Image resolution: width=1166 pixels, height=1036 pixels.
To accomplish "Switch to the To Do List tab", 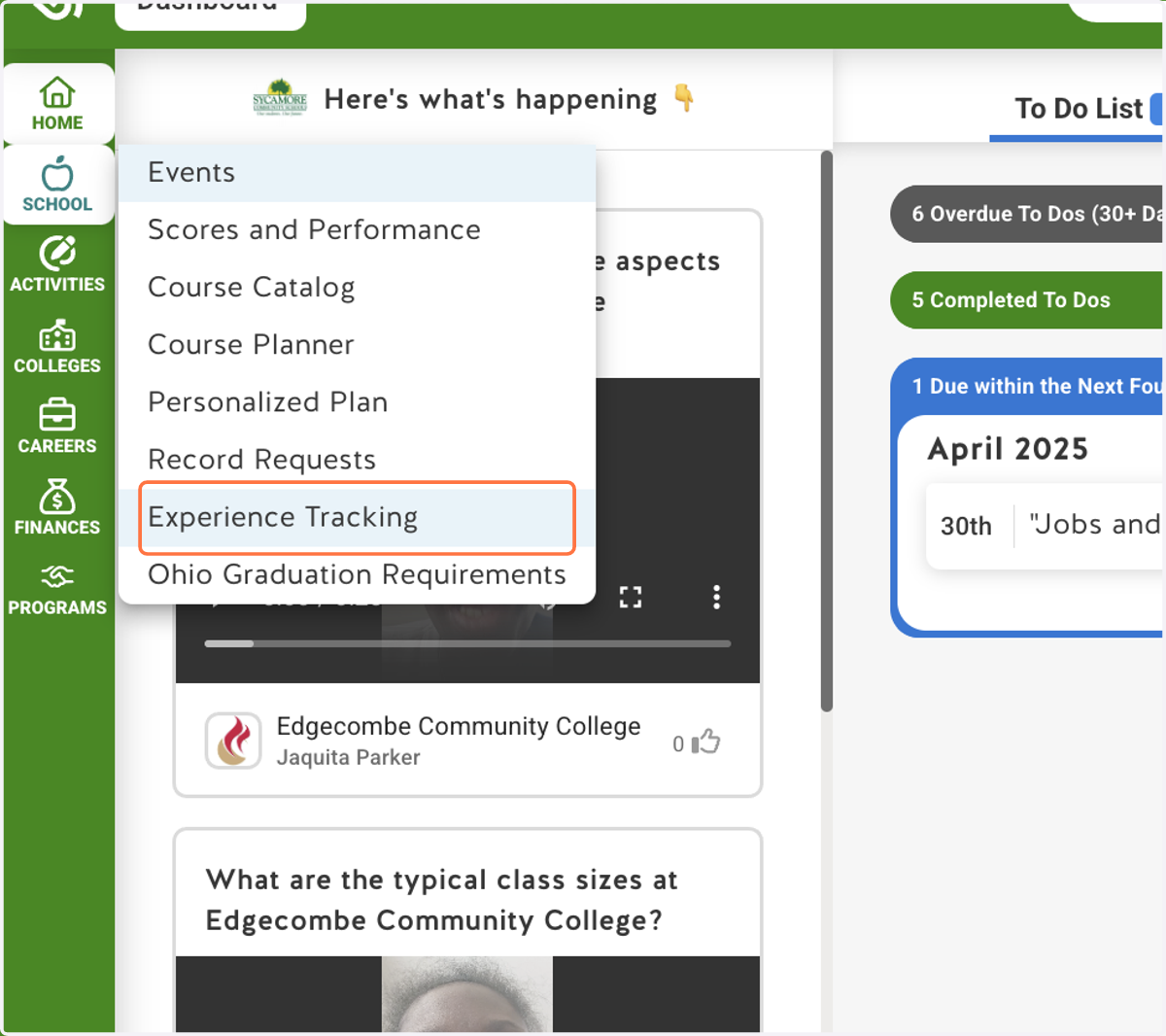I will pos(1079,109).
